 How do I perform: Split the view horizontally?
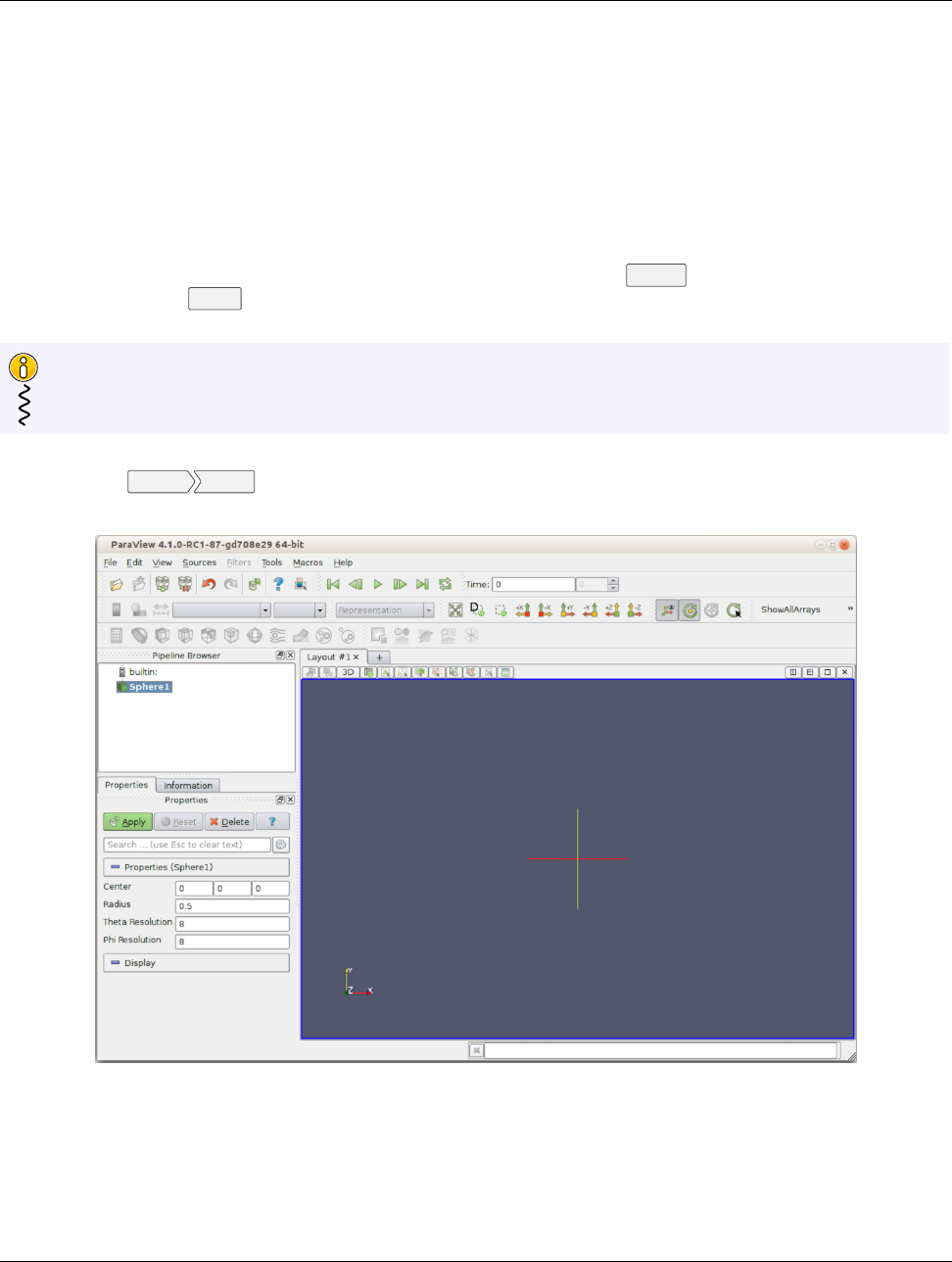794,672
